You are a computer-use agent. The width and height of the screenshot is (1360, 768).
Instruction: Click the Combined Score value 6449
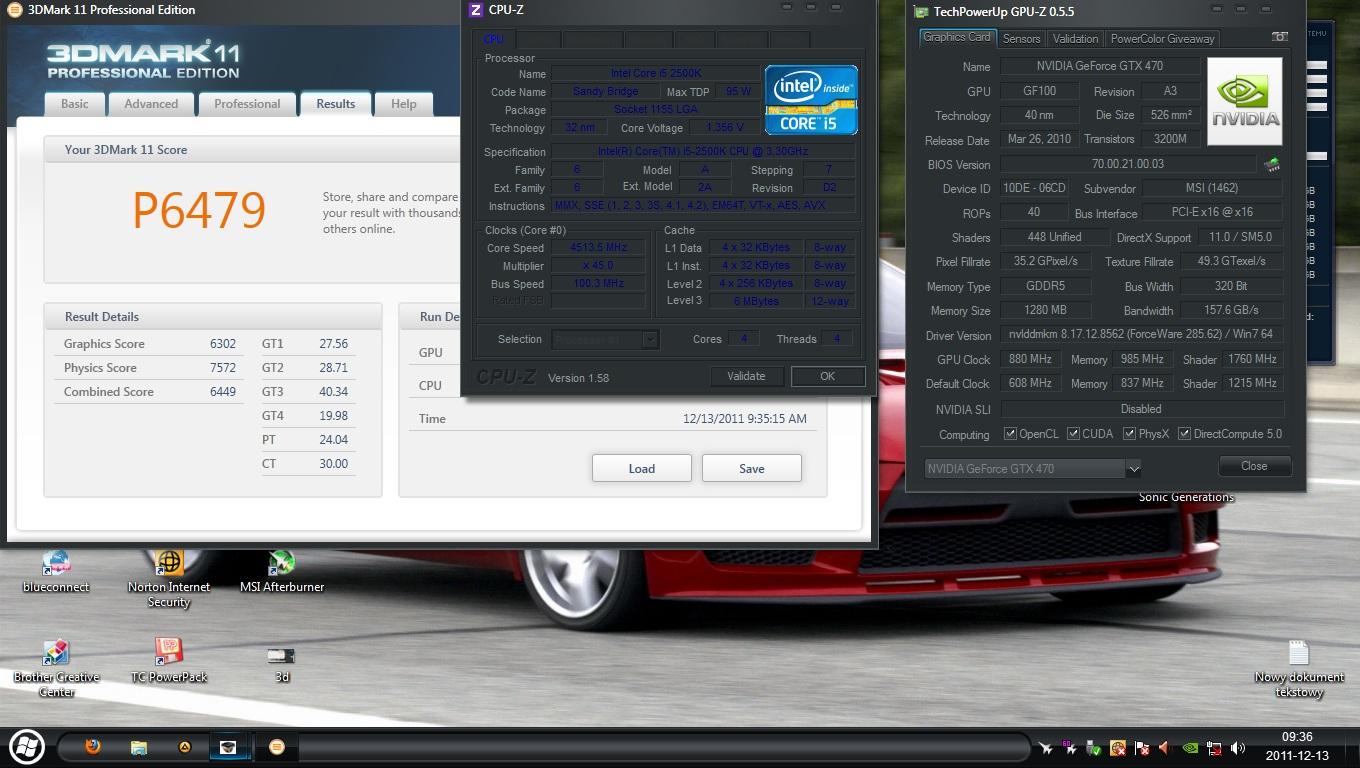point(223,392)
